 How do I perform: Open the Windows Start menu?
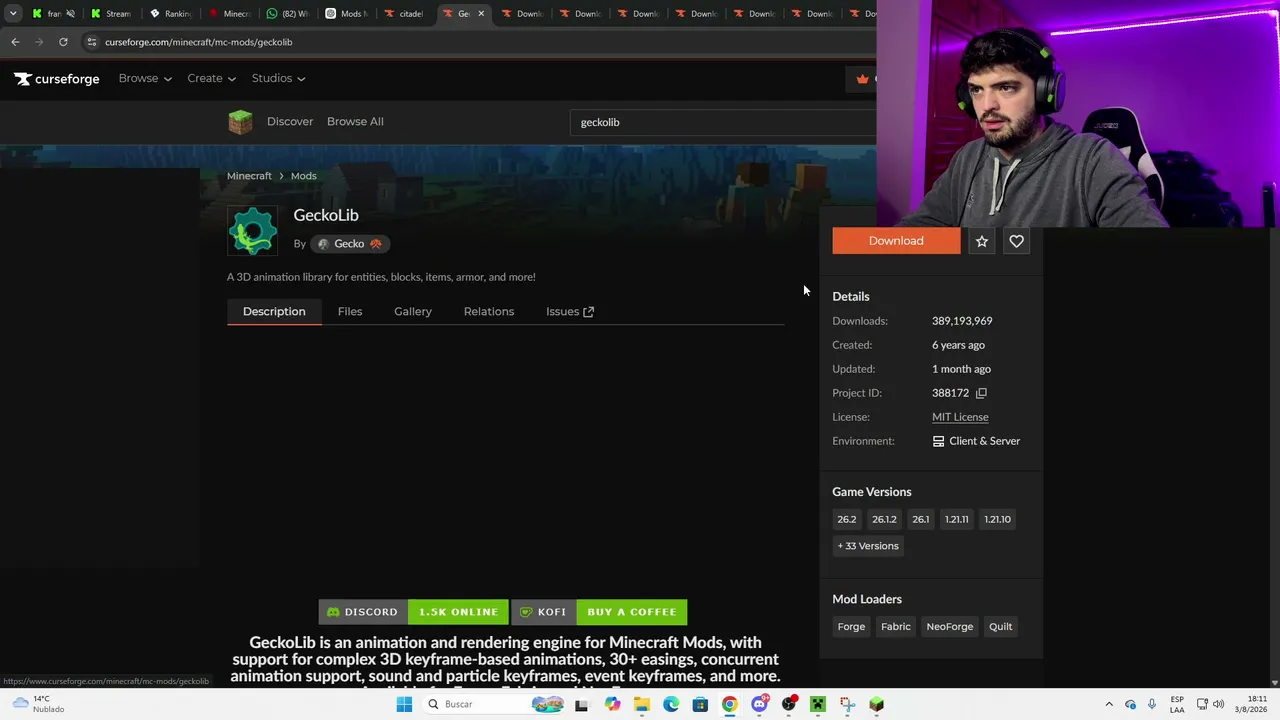tap(404, 704)
